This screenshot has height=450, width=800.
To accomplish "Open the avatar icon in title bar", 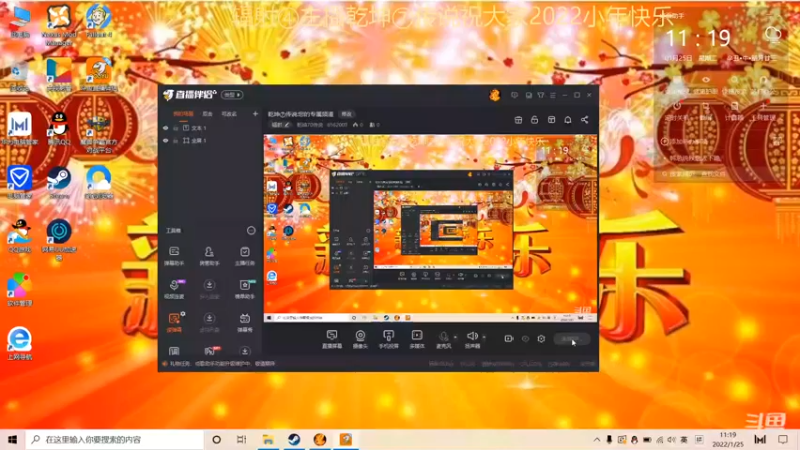I will (x=494, y=95).
